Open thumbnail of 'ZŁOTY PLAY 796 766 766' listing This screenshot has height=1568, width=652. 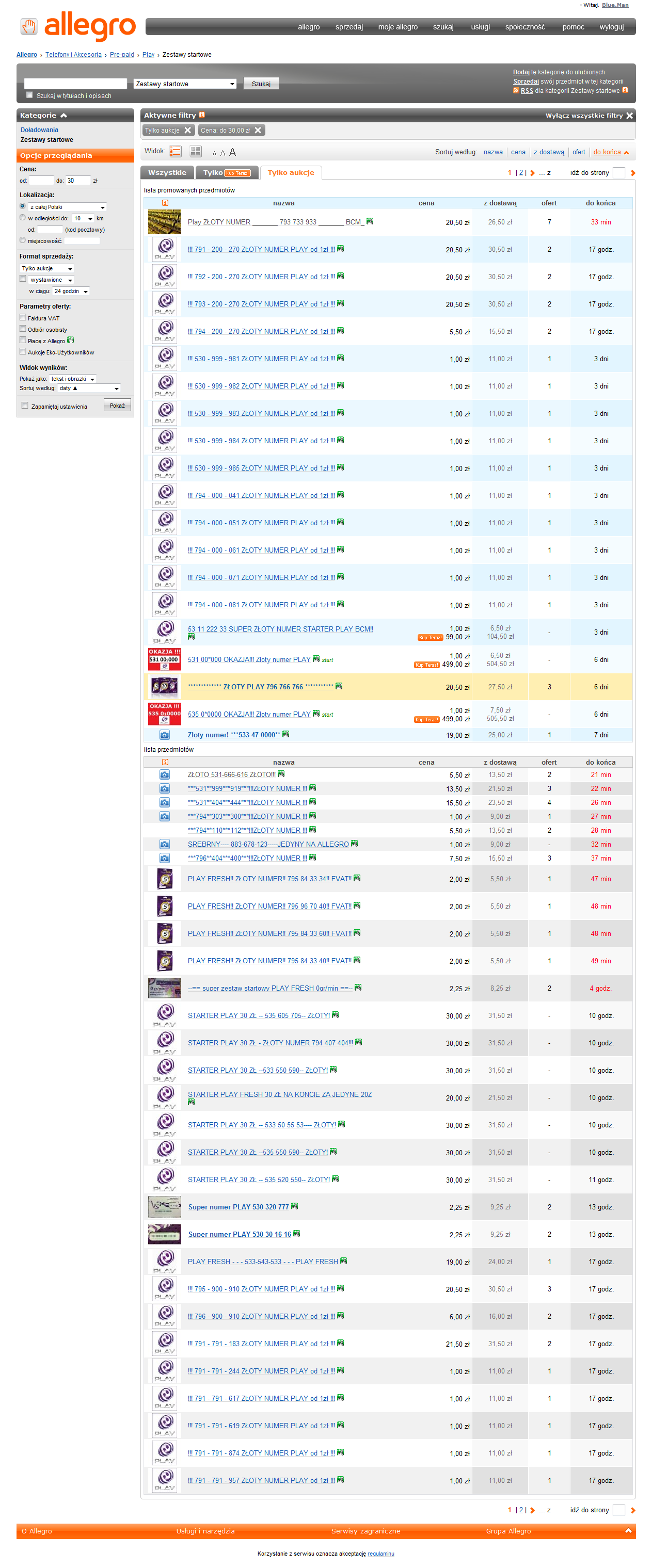[x=164, y=687]
